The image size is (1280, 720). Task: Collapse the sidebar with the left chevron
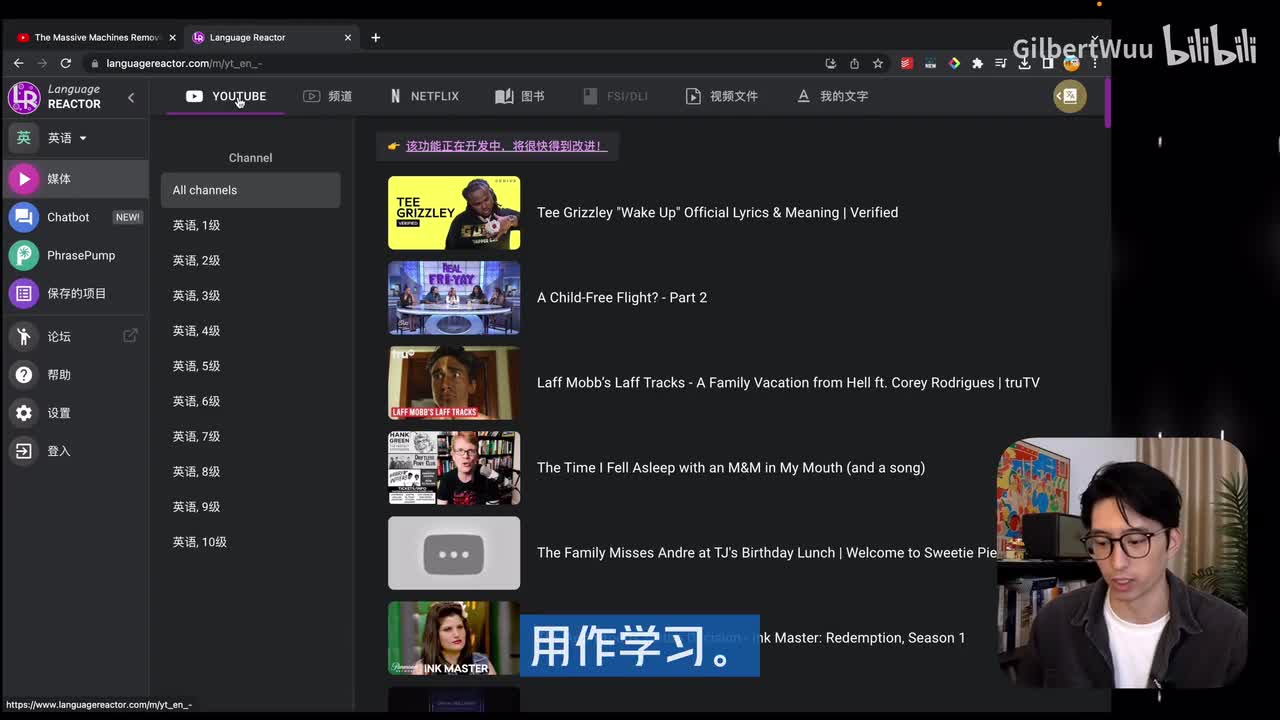coord(131,97)
